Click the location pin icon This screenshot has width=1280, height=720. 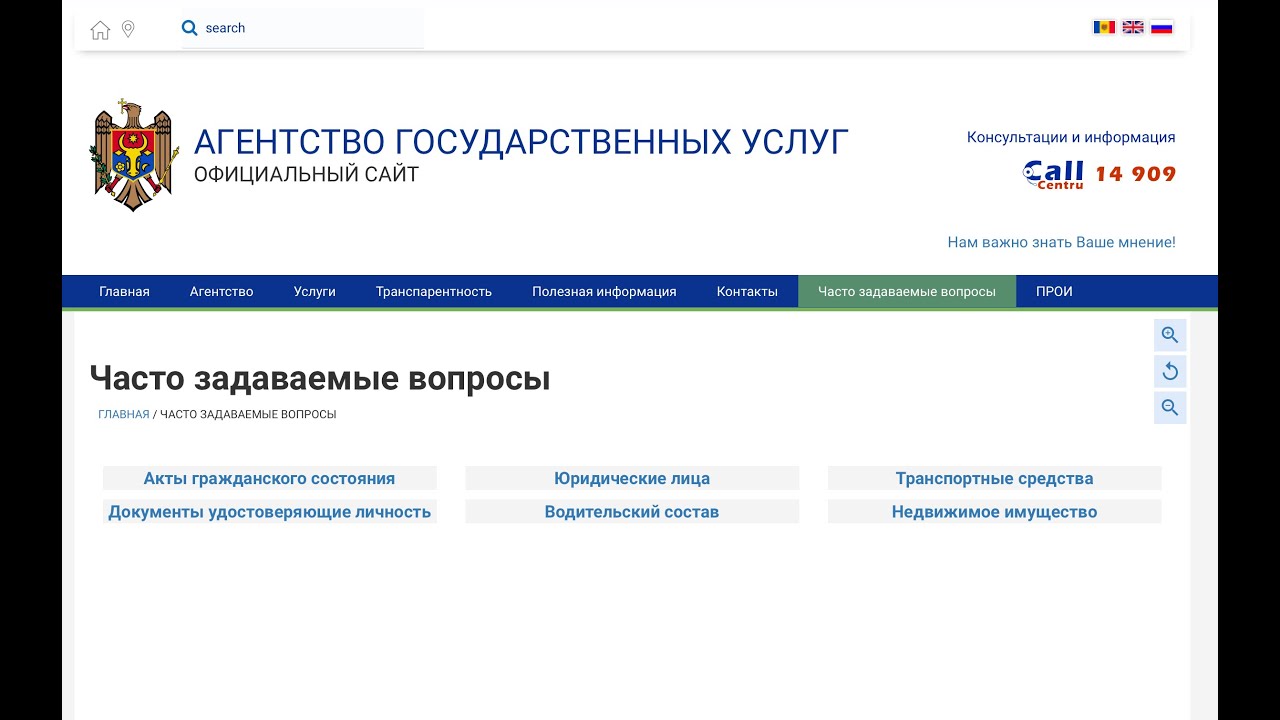coord(128,29)
